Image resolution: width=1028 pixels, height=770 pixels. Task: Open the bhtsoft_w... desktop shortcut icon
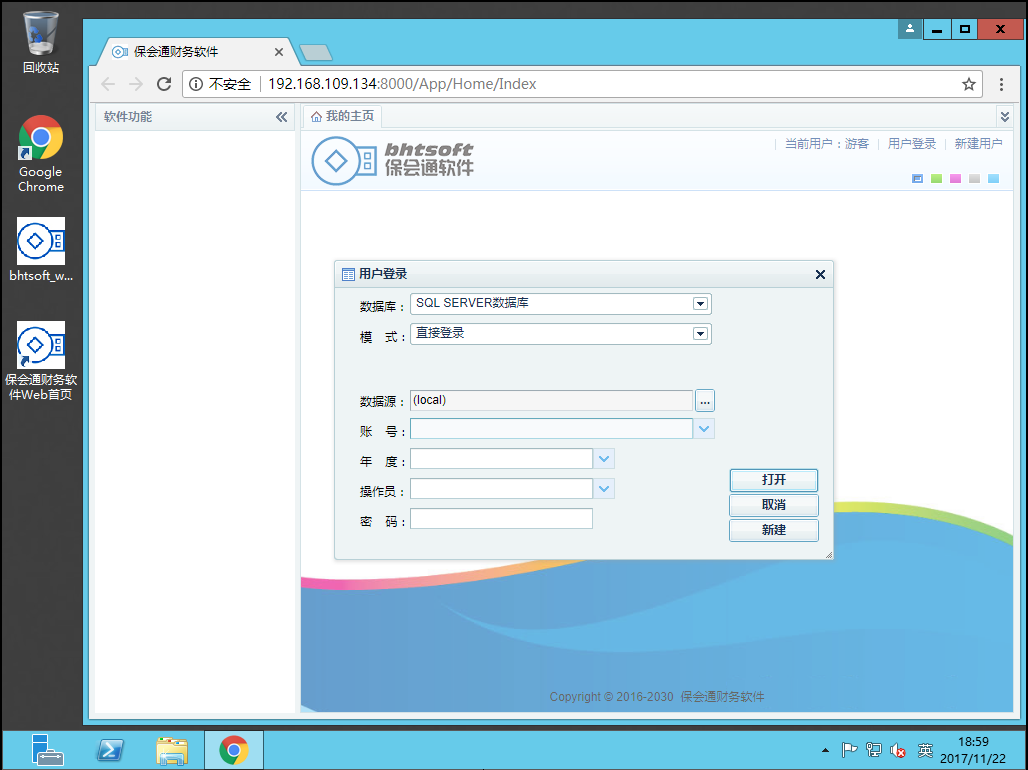[41, 241]
